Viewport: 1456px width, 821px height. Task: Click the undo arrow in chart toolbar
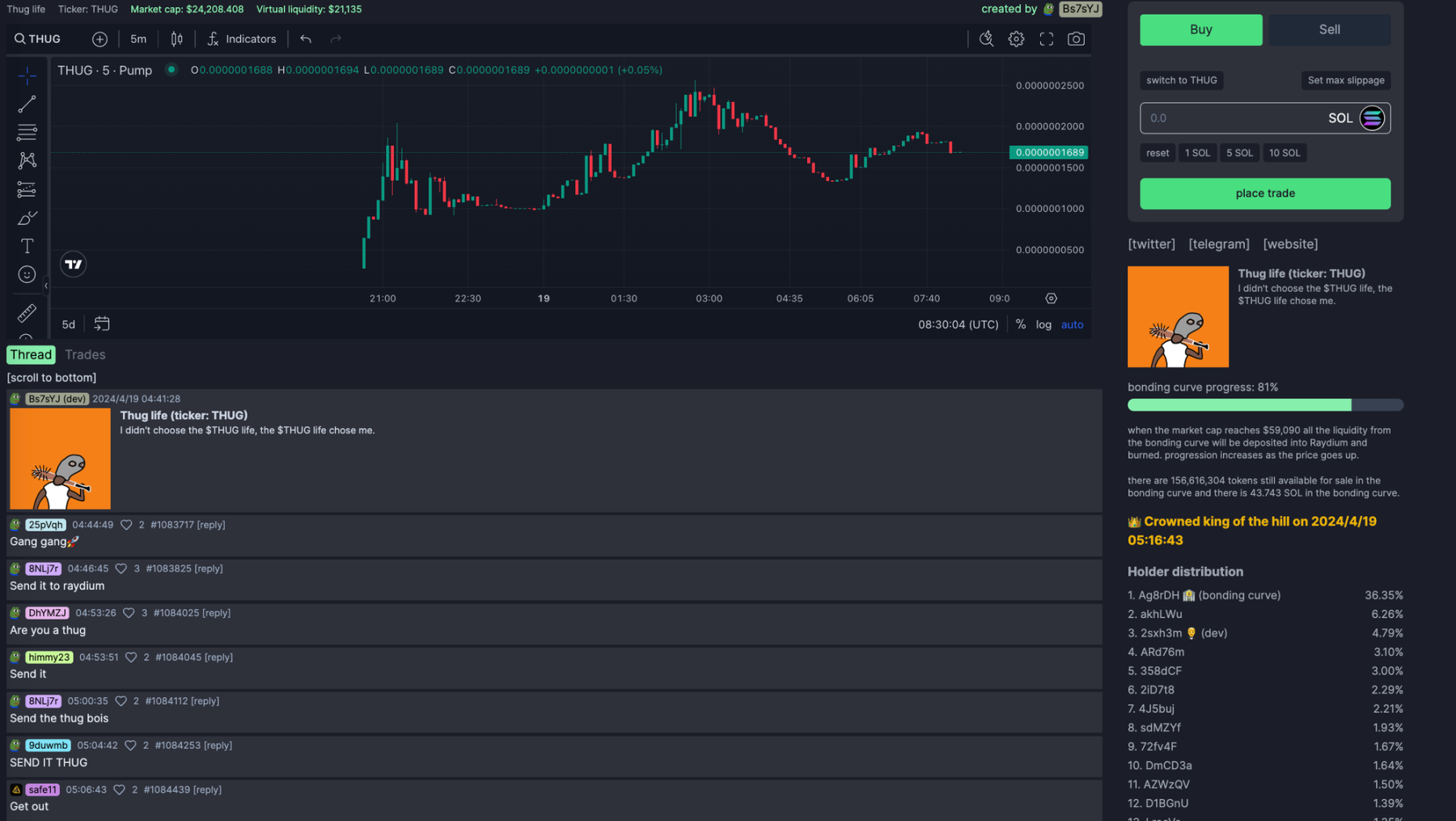(306, 39)
